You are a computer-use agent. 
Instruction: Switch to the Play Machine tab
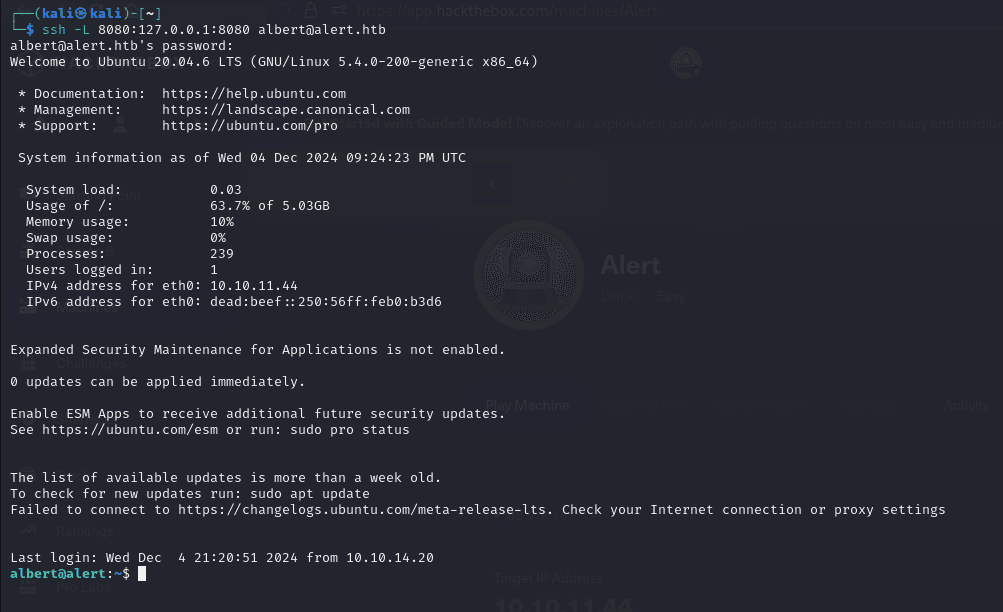[x=527, y=406]
